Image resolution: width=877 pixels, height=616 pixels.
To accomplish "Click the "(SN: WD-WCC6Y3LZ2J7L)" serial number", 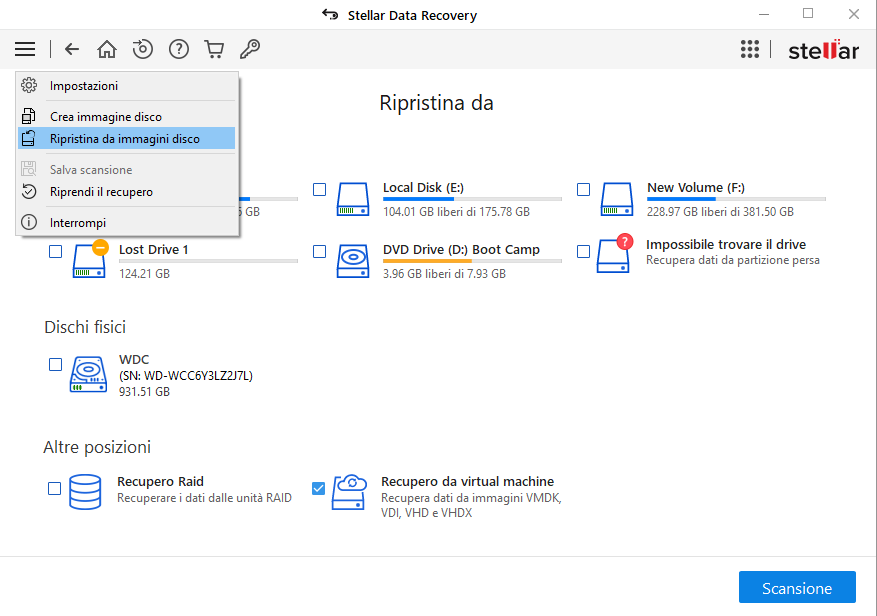I will click(186, 375).
